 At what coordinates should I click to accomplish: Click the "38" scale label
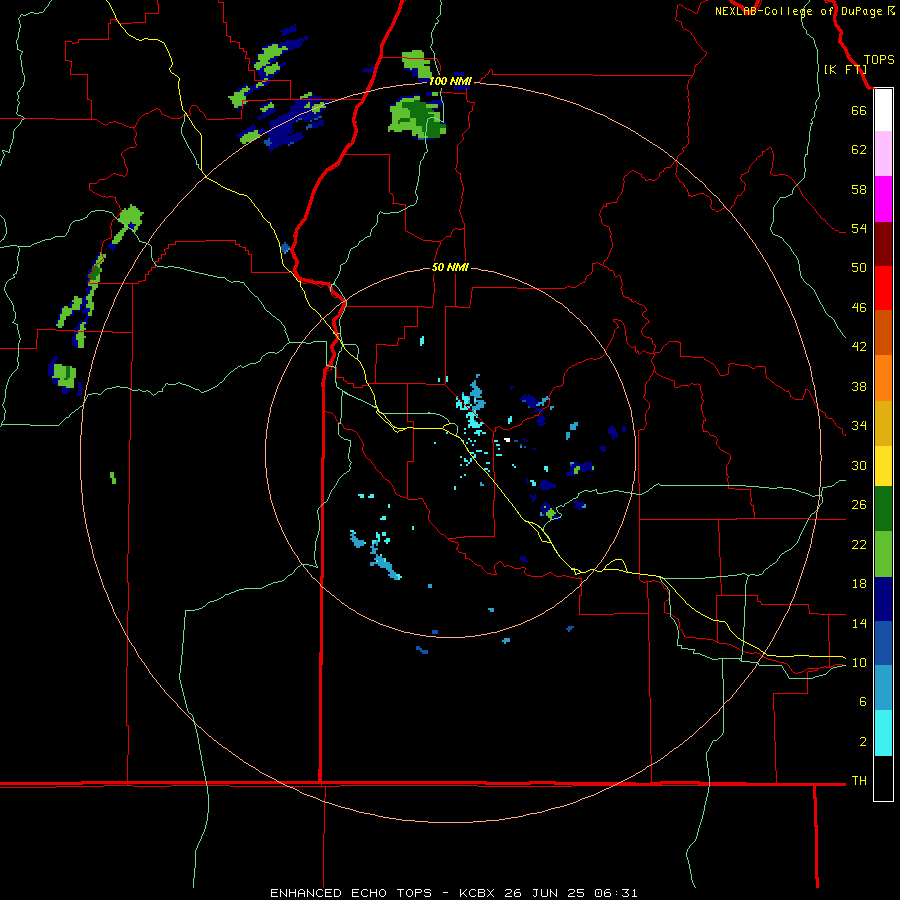(x=859, y=387)
